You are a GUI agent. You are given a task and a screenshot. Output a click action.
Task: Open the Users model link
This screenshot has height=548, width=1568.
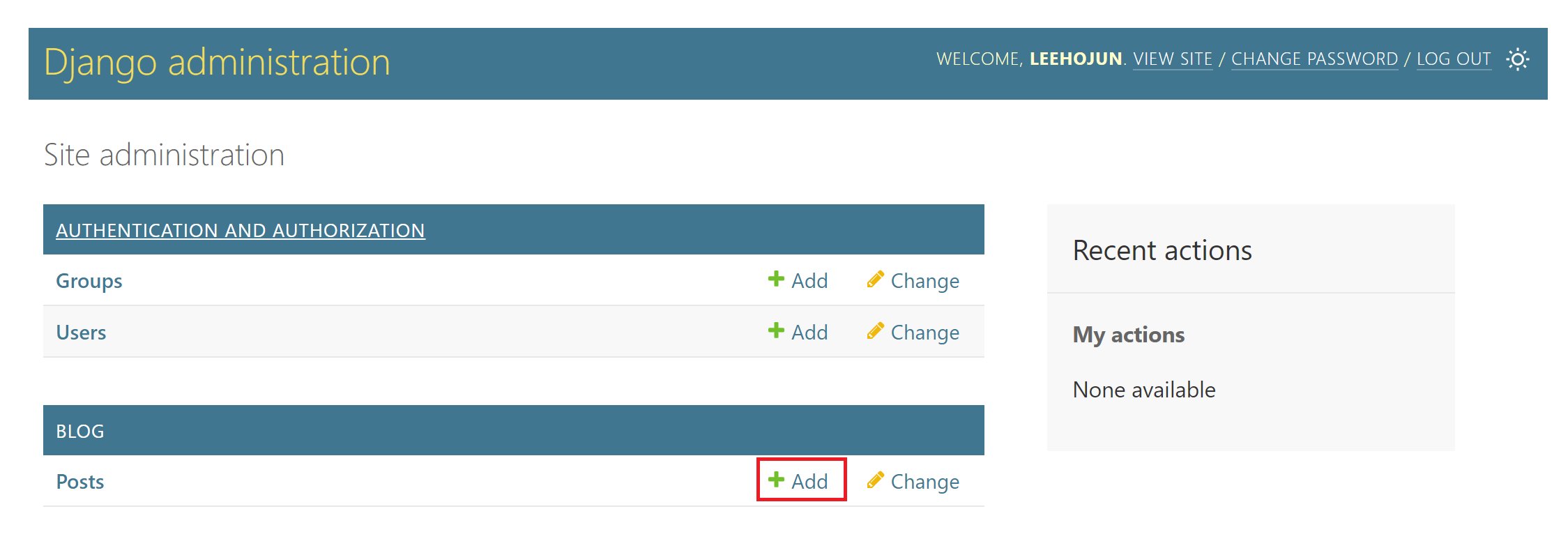click(81, 333)
